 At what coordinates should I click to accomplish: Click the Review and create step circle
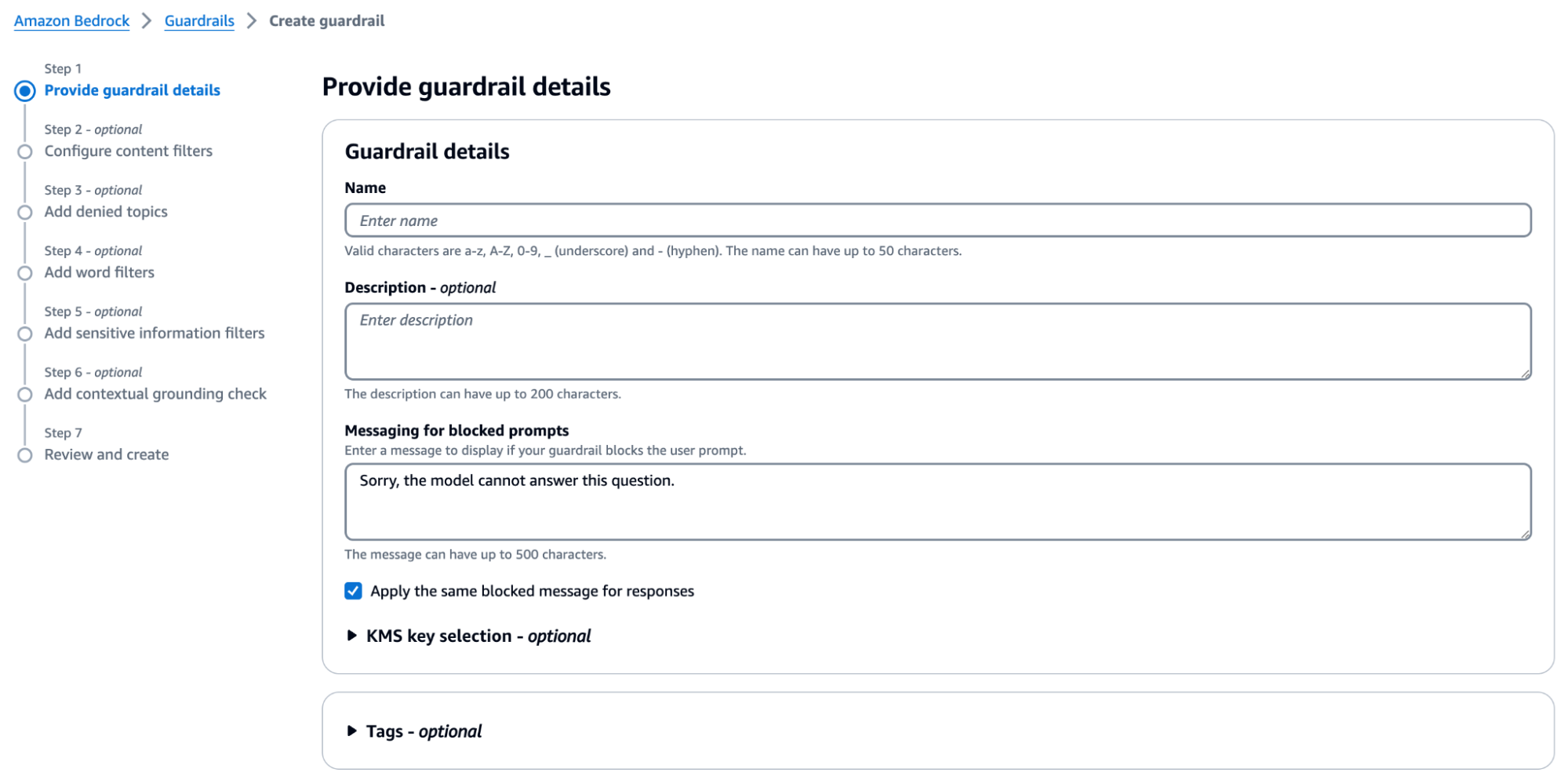25,455
